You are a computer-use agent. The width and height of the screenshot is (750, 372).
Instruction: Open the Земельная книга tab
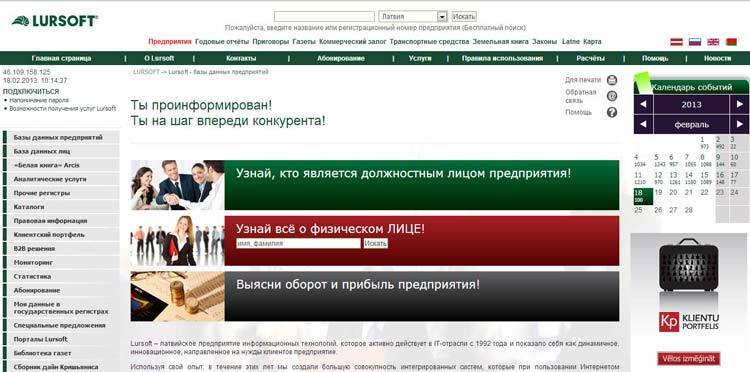pyautogui.click(x=500, y=42)
